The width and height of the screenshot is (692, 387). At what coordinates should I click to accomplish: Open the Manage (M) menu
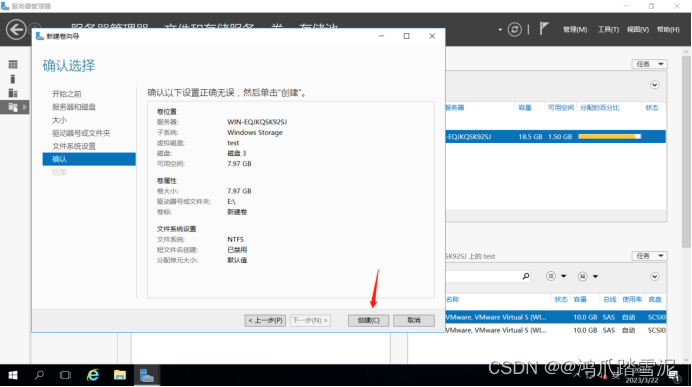(575, 30)
